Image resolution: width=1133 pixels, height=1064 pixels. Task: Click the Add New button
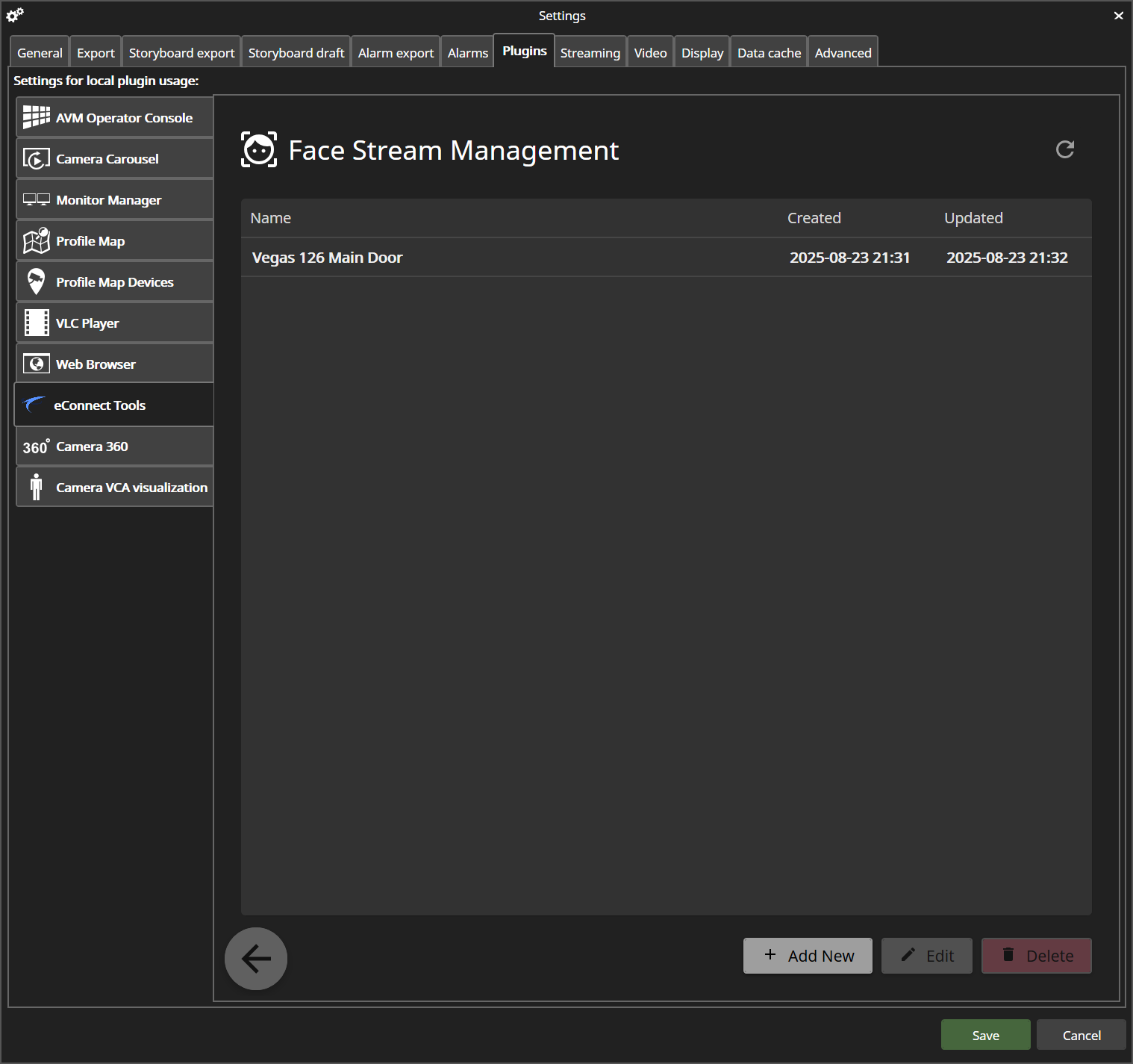(808, 956)
